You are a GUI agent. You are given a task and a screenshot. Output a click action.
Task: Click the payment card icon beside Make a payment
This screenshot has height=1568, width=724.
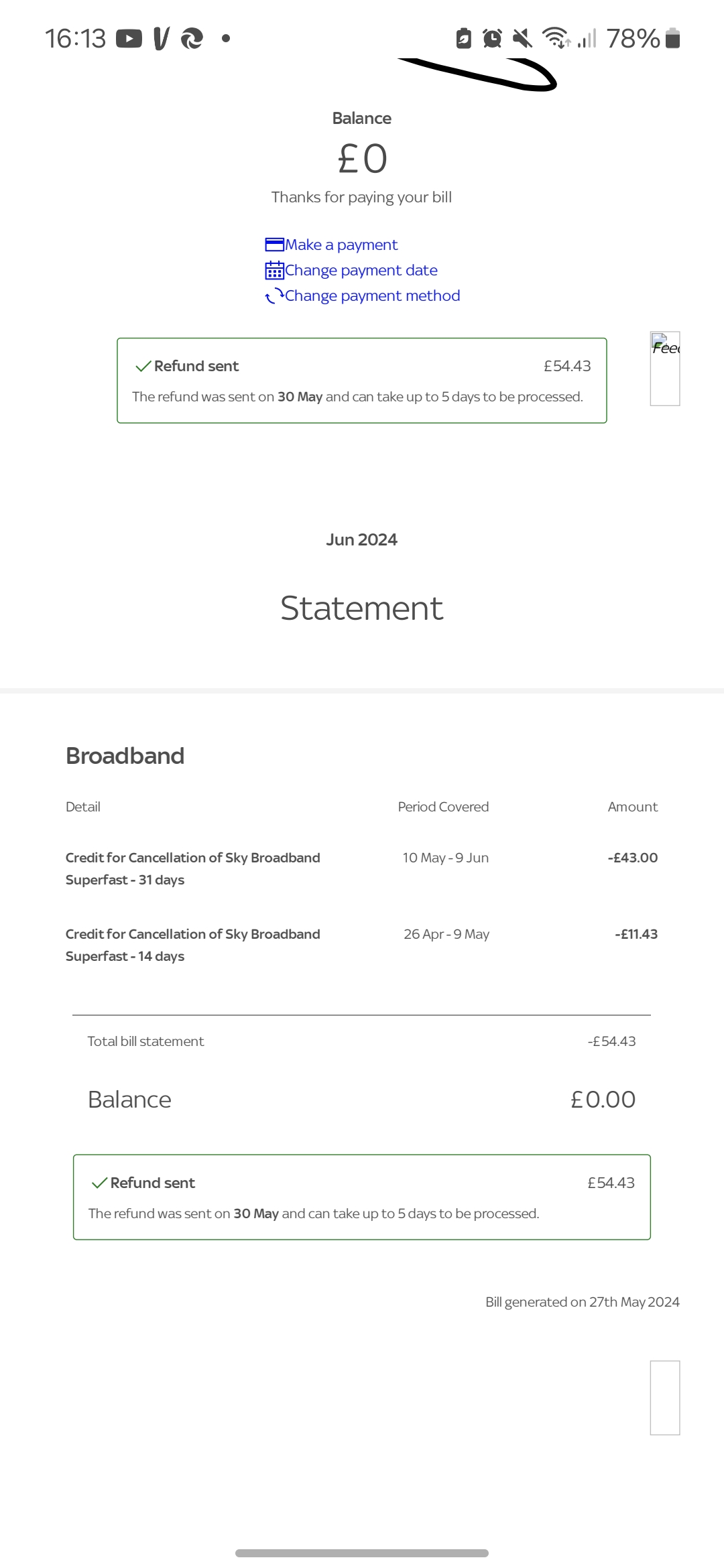[x=274, y=245]
